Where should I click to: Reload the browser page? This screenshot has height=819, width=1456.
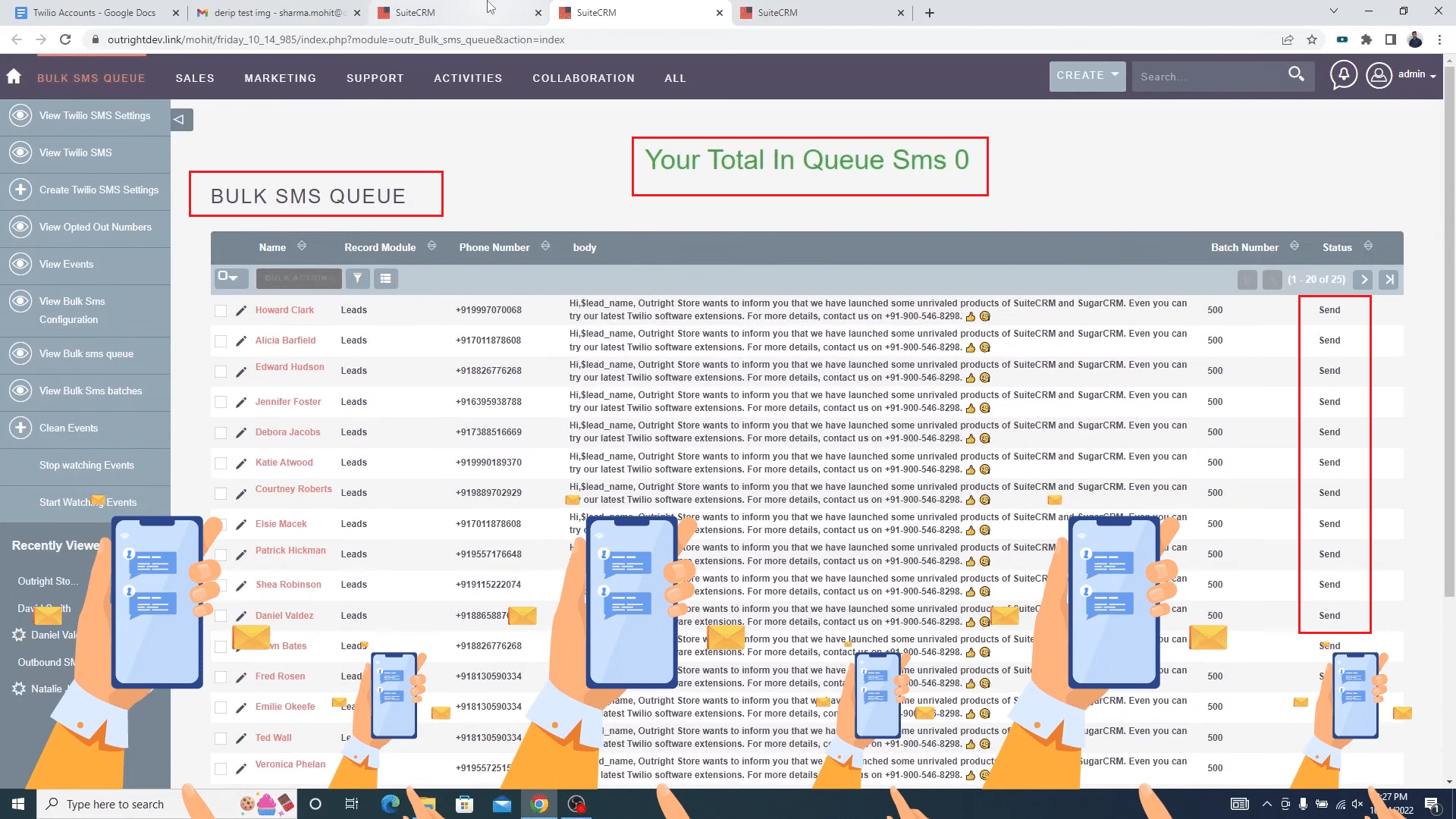65,39
